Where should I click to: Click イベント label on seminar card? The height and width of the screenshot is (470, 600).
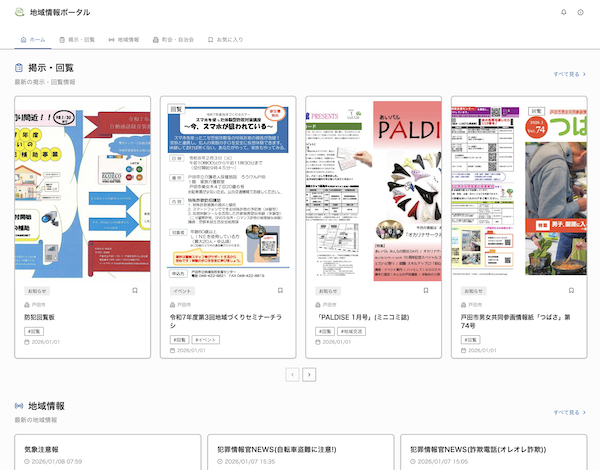(x=182, y=291)
